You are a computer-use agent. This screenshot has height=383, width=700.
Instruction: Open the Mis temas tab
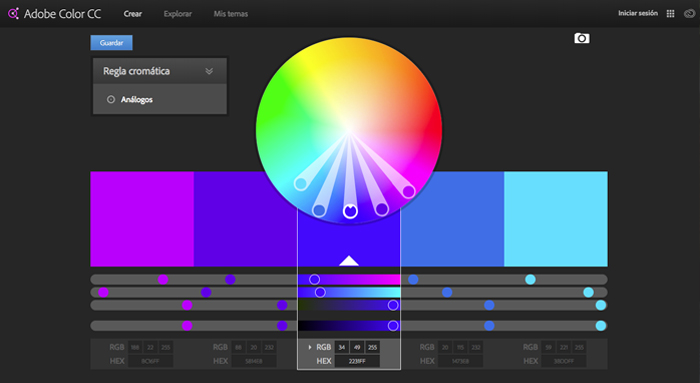click(x=231, y=14)
